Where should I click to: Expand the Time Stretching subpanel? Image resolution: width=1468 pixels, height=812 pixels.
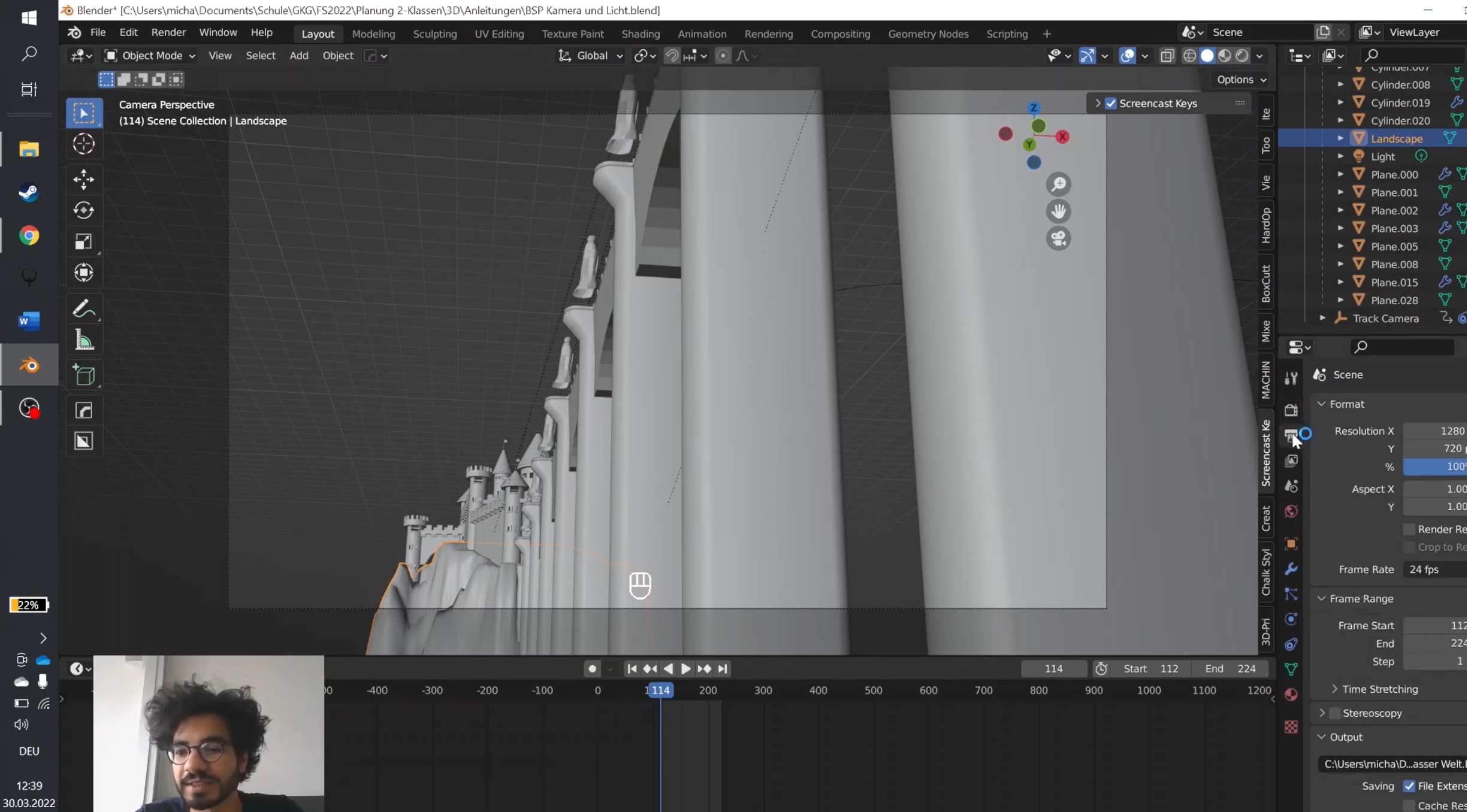(1335, 689)
